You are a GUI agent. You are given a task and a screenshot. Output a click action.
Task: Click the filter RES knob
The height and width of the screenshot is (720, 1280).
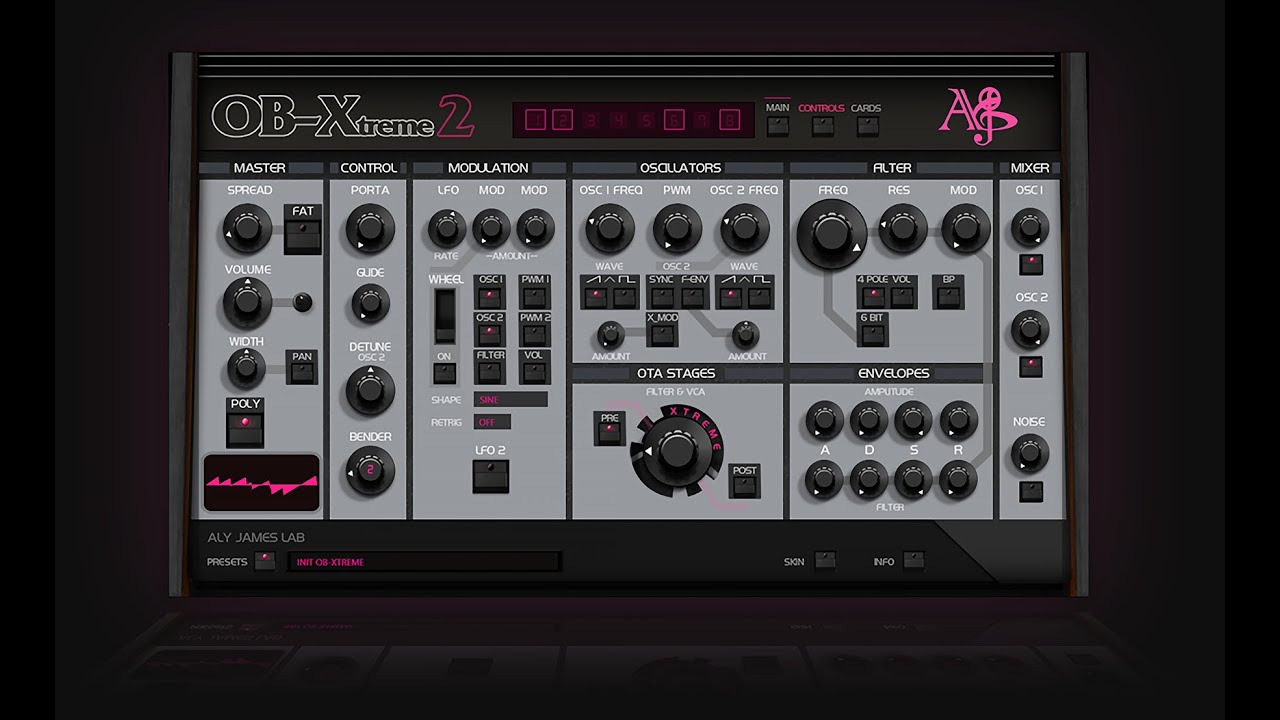click(903, 228)
